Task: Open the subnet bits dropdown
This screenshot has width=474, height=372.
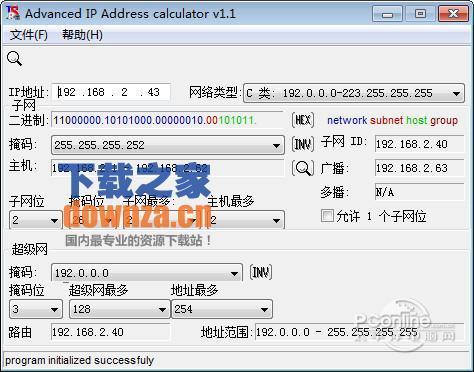Action: [35, 220]
